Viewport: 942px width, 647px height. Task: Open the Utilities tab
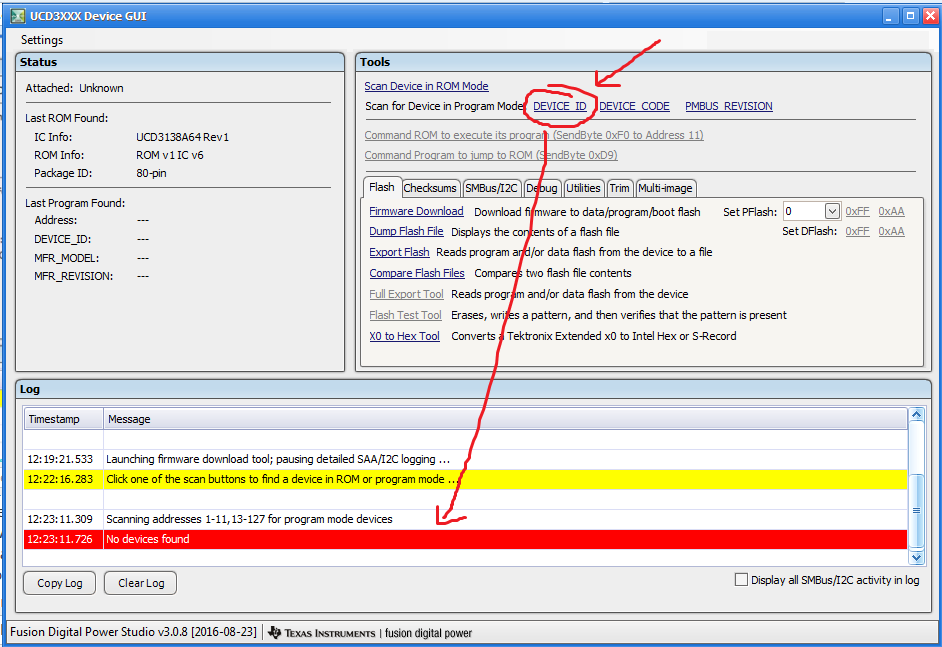coord(583,188)
